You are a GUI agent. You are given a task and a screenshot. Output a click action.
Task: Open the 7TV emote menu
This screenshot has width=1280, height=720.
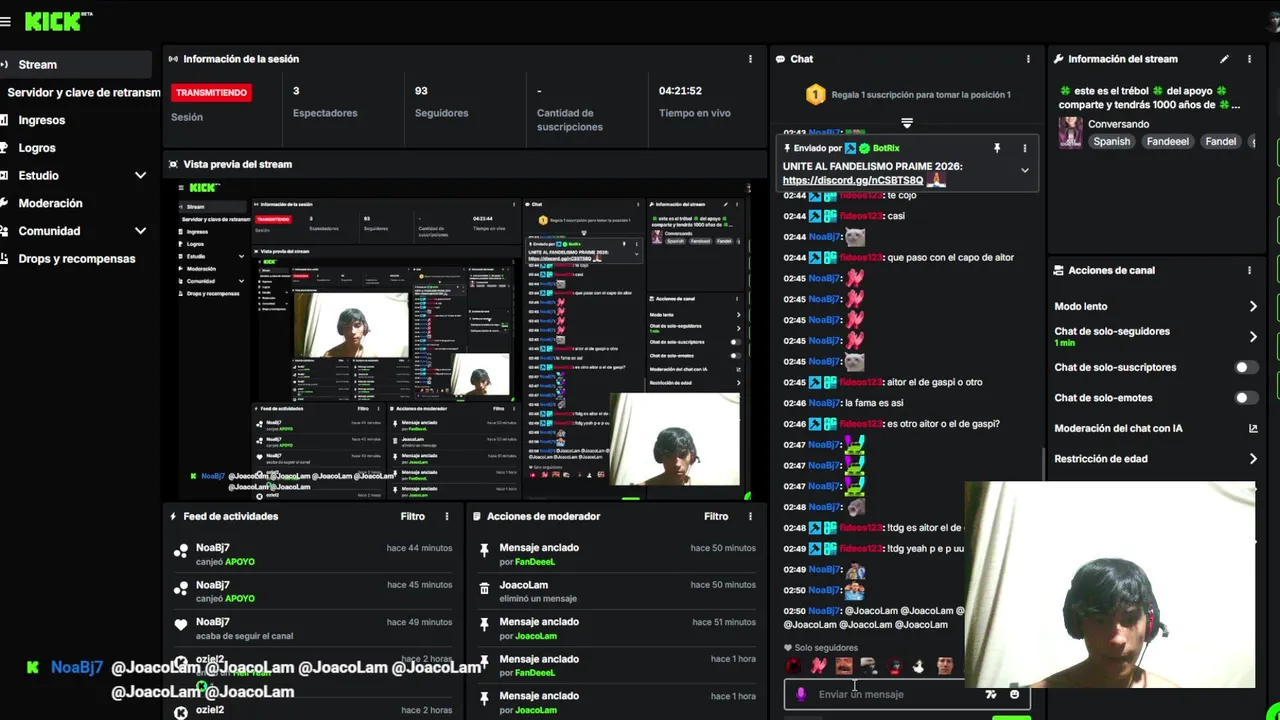pos(990,694)
